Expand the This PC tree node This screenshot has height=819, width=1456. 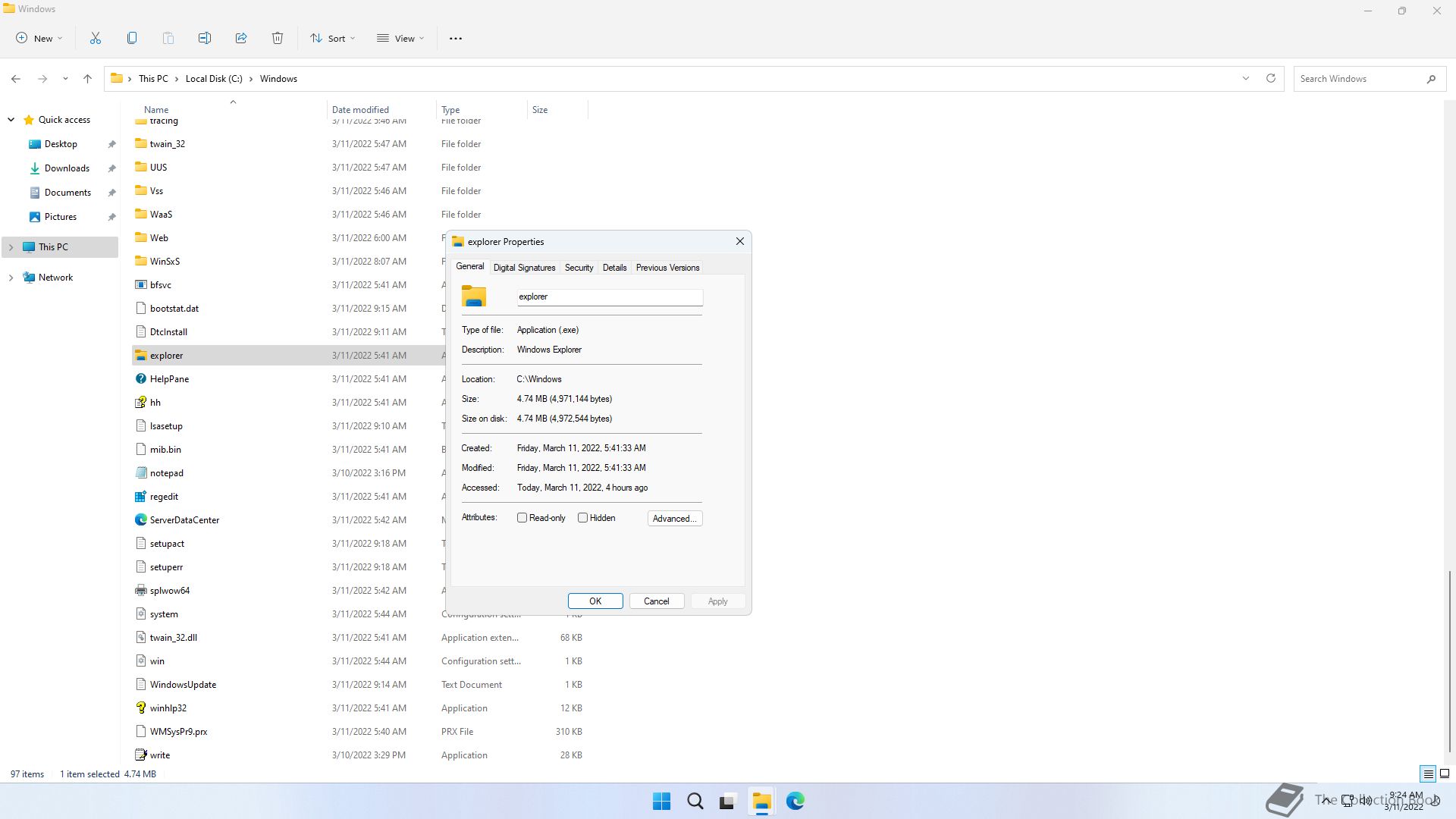[11, 247]
